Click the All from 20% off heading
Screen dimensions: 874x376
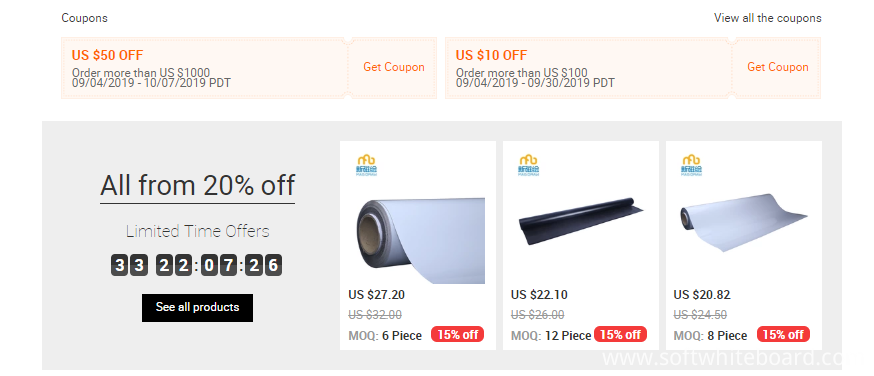[x=197, y=185]
